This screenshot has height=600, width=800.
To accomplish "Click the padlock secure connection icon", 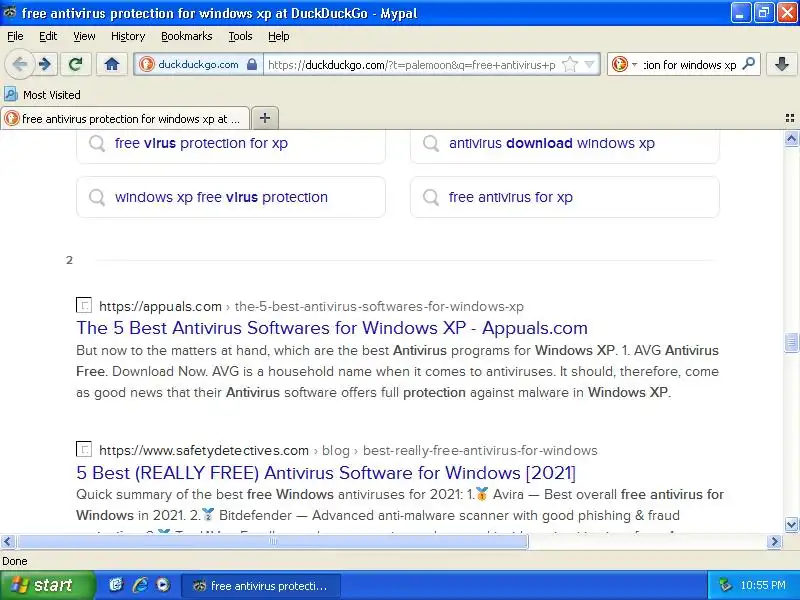I will click(x=252, y=64).
